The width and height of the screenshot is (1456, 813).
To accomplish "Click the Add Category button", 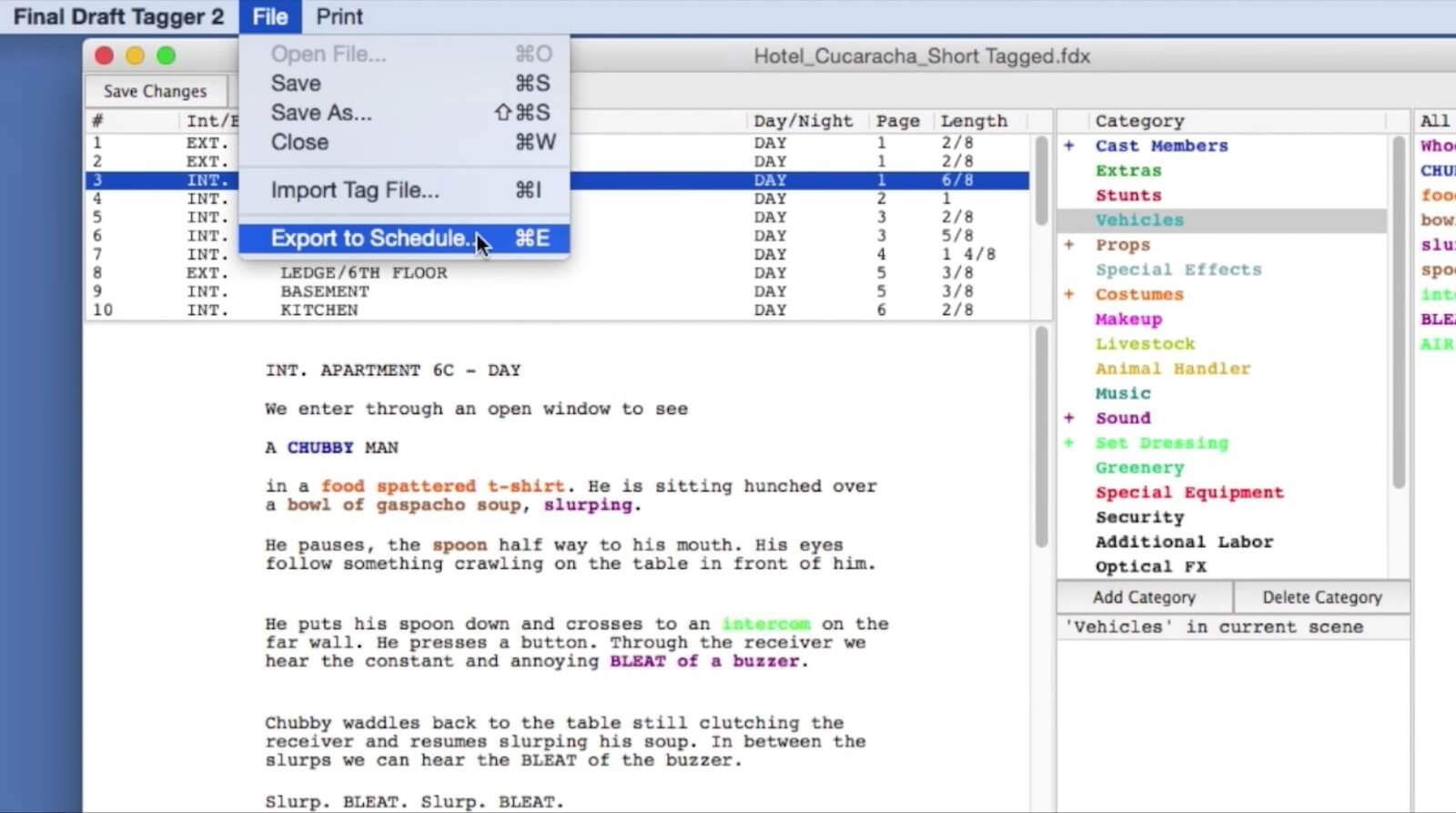I will (1144, 597).
